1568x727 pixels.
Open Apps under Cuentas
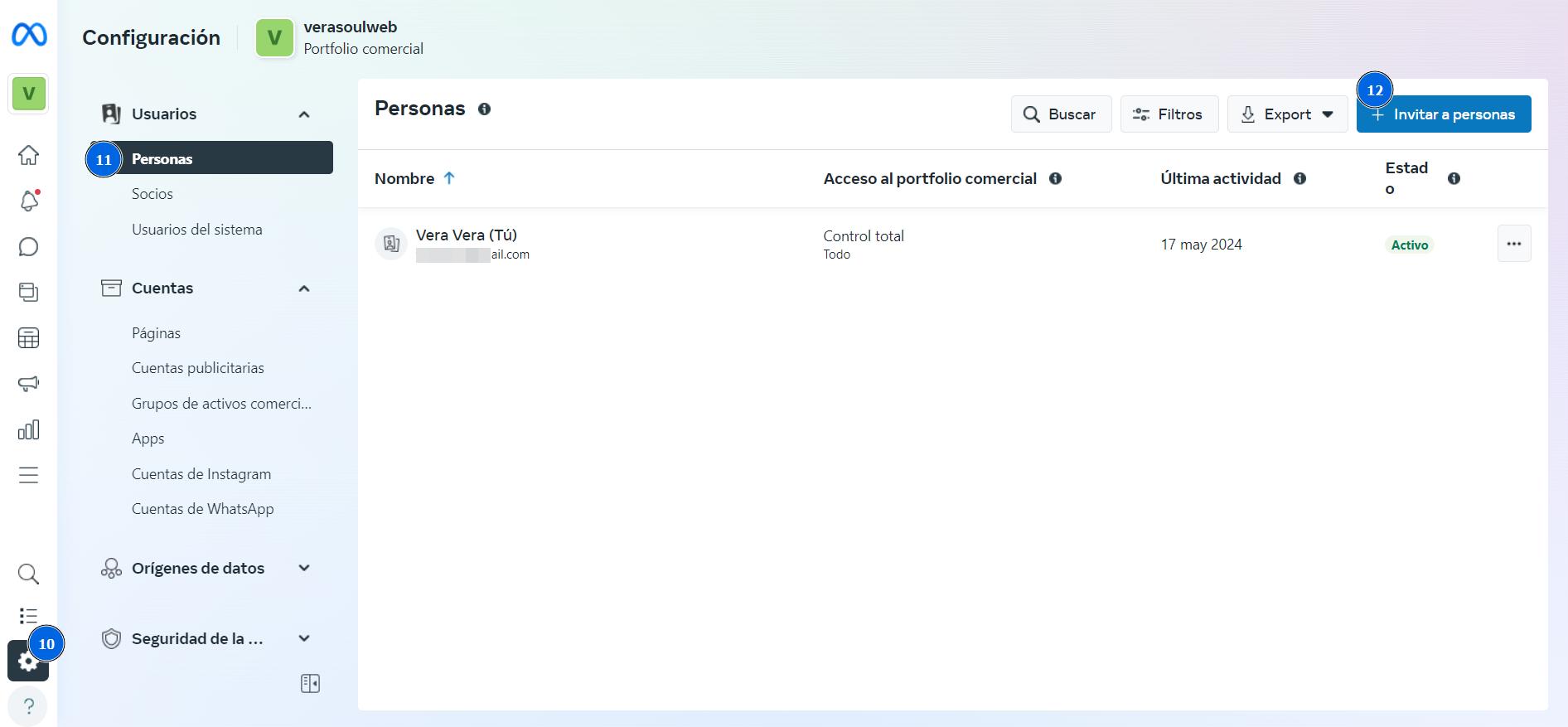148,439
